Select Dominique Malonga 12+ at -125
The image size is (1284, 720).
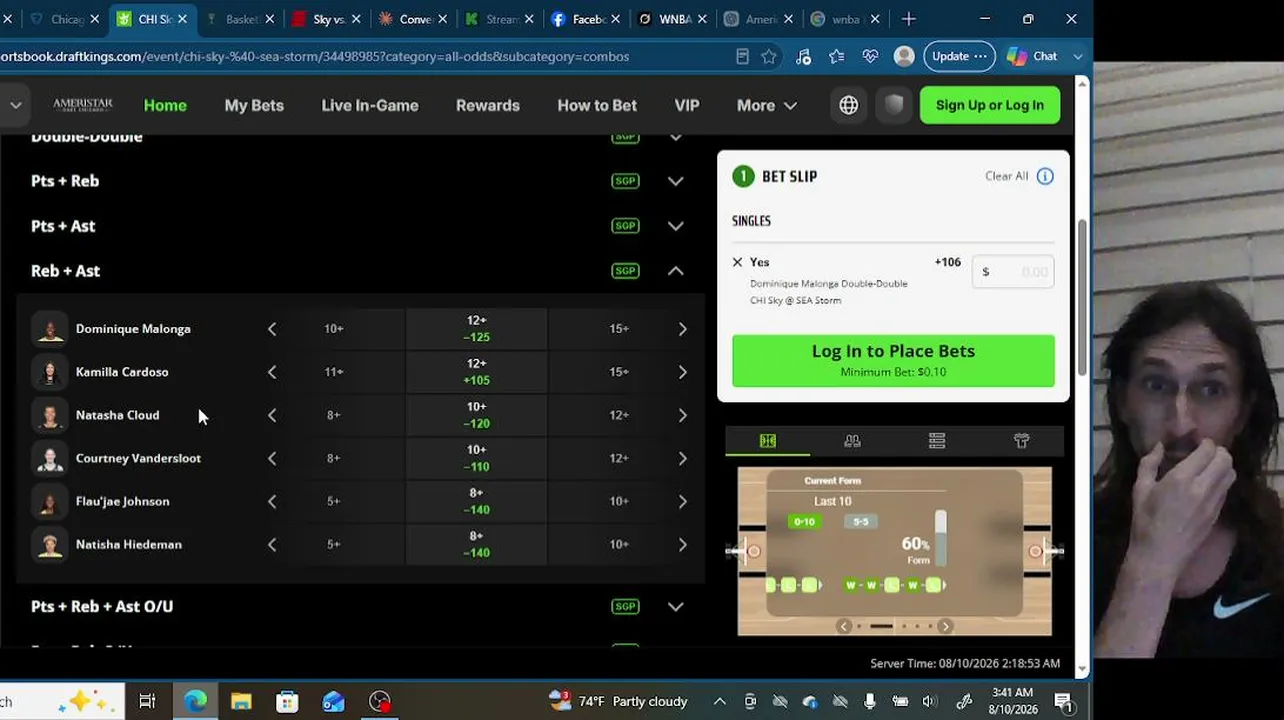[x=477, y=329]
